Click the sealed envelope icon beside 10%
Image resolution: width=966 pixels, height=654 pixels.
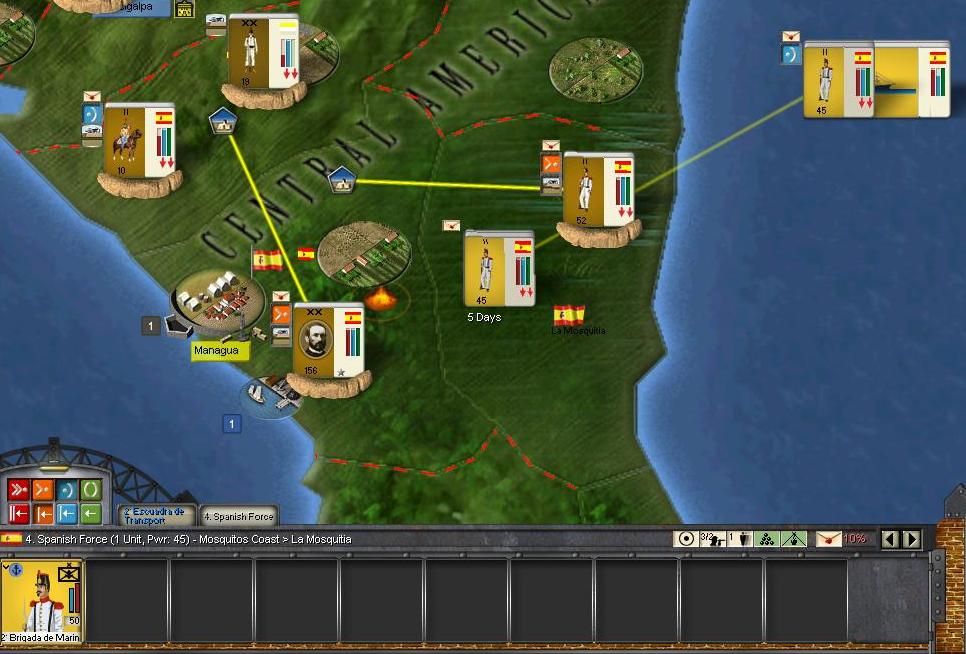click(x=829, y=539)
